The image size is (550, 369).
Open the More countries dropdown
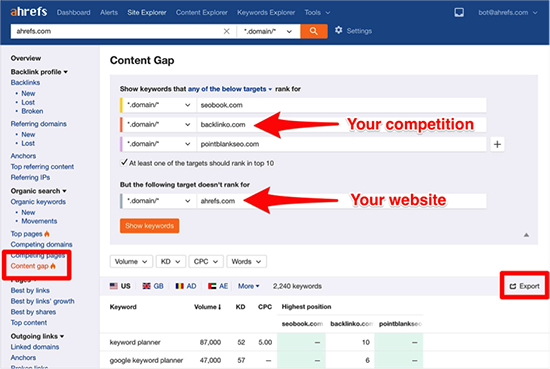(249, 286)
